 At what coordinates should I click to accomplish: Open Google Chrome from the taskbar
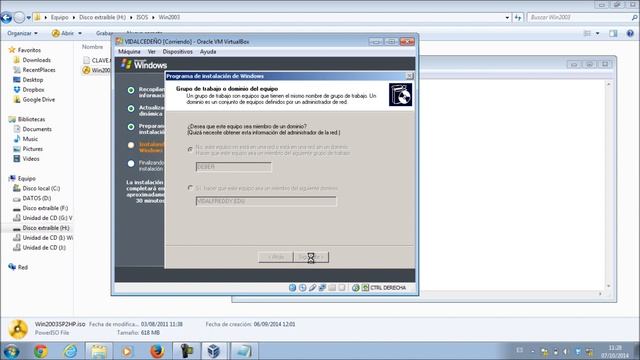click(40, 351)
